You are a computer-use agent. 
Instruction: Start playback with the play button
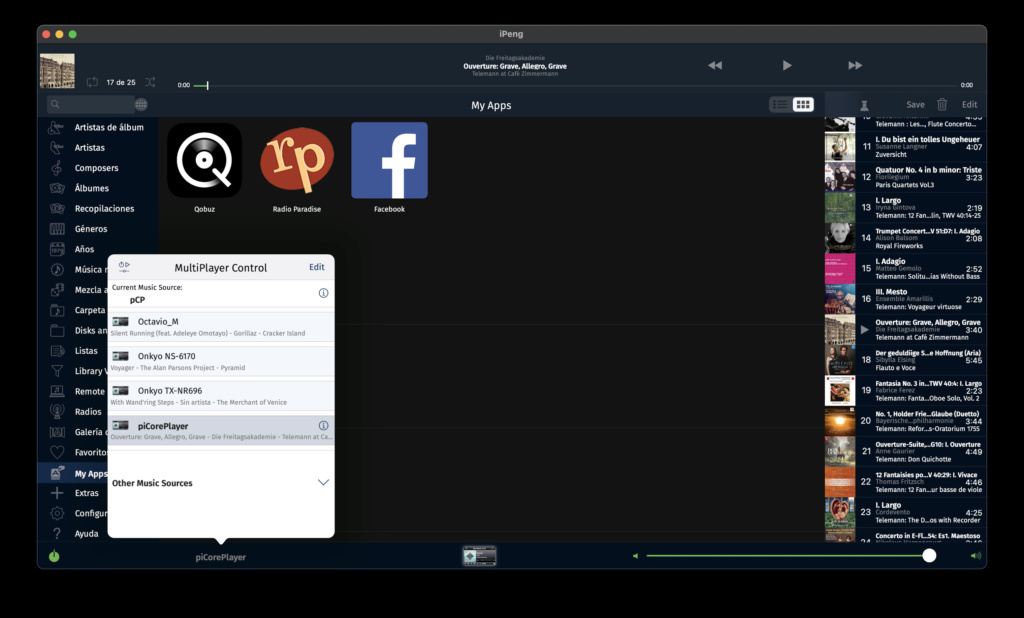(x=787, y=65)
